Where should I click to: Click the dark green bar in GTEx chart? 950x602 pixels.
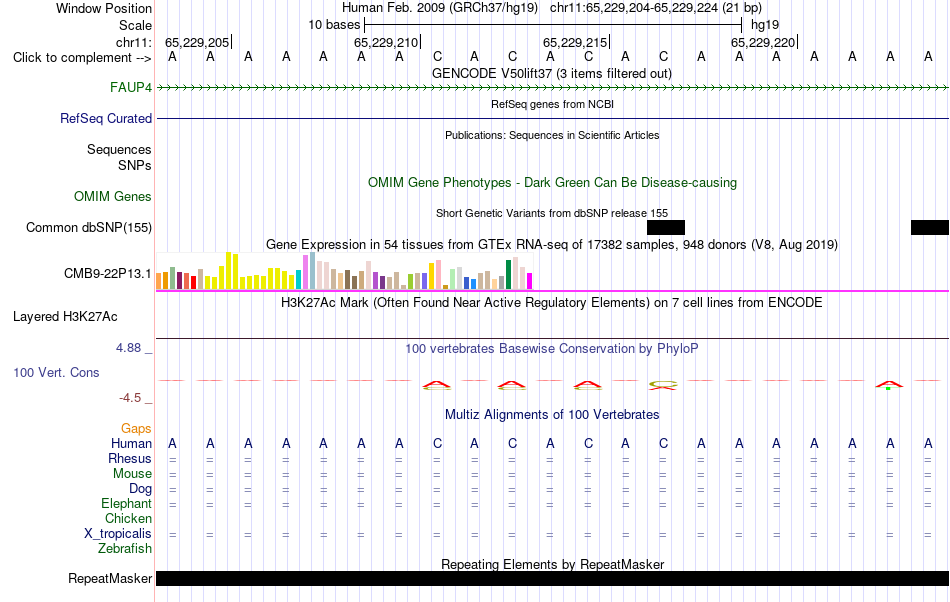(508, 274)
